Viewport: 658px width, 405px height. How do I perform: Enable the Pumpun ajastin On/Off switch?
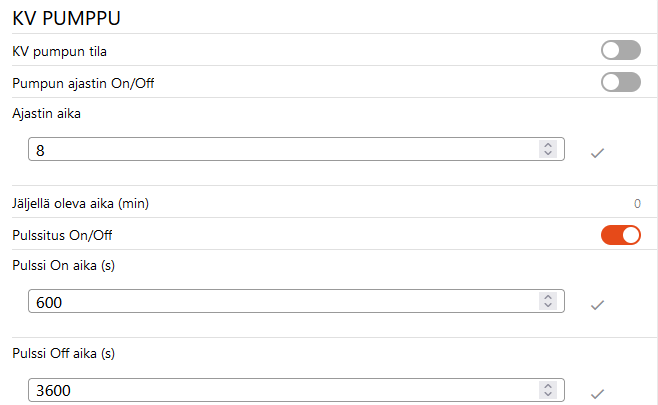(x=620, y=82)
